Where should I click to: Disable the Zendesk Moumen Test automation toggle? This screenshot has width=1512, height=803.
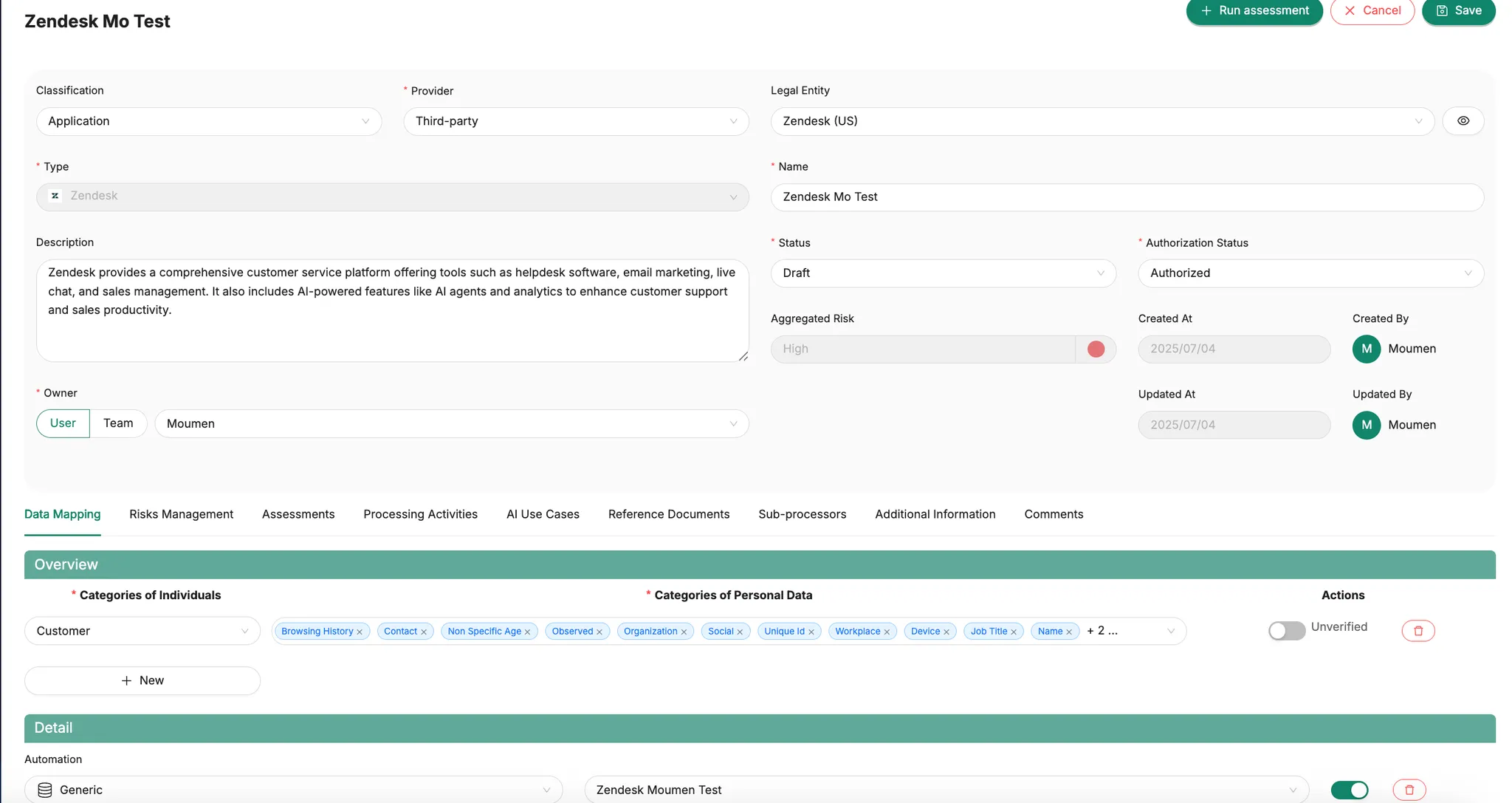pos(1350,790)
